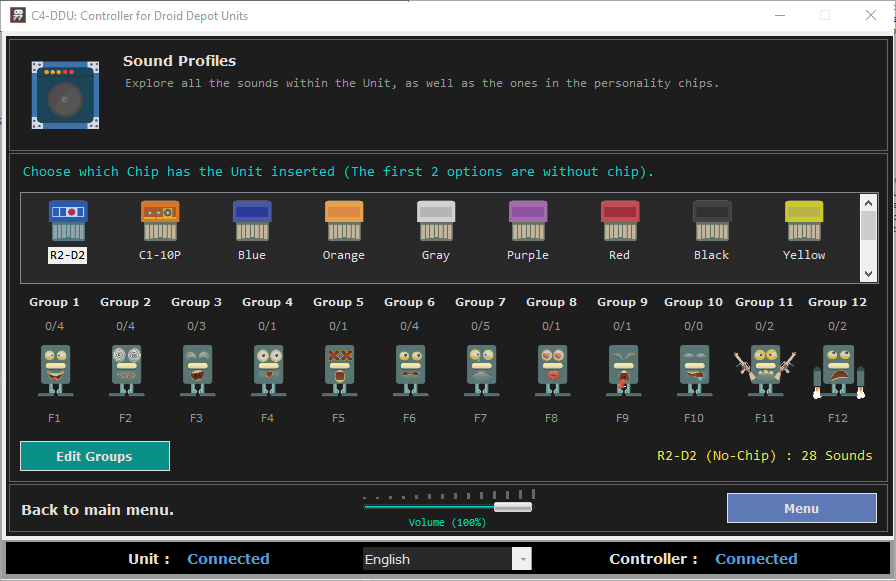Choose the Orange personality chip
The image size is (896, 581).
tap(344, 220)
